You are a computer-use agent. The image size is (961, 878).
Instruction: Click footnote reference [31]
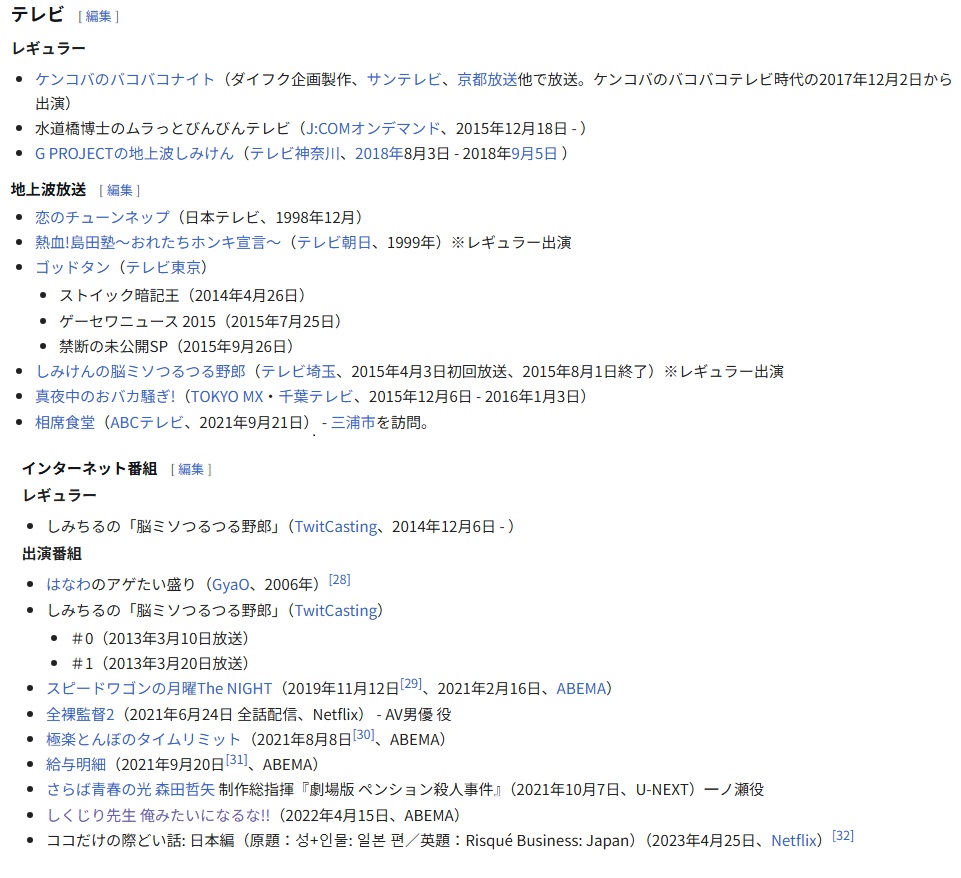tap(237, 760)
